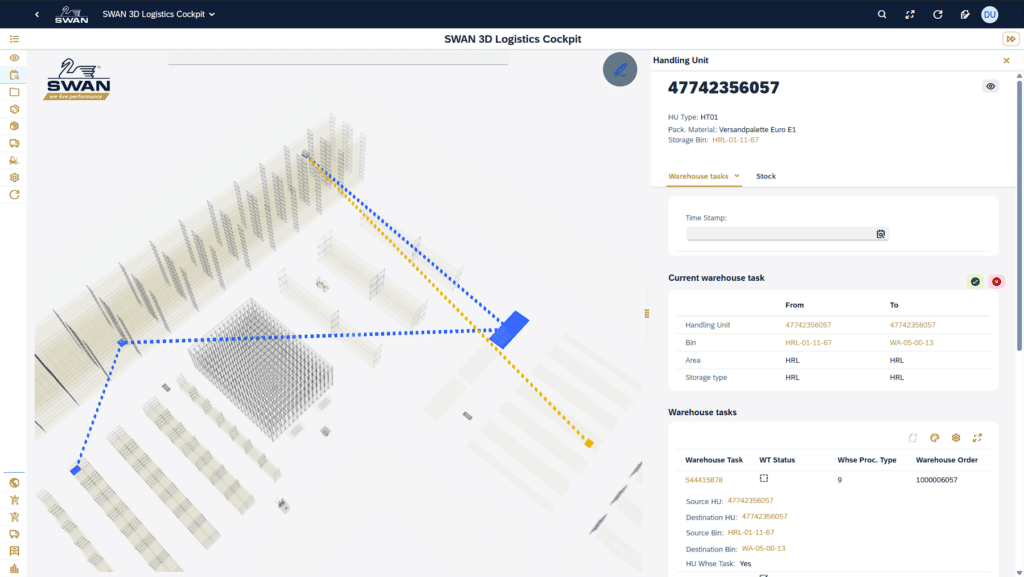The width and height of the screenshot is (1024, 577).
Task: Switch to the Warehouse tasks tab
Action: click(x=698, y=176)
